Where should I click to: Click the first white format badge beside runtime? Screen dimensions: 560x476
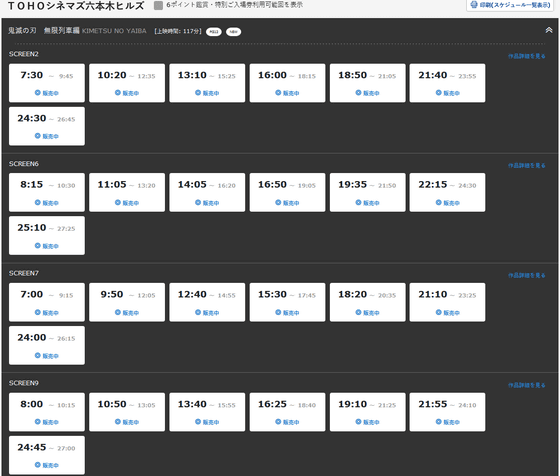point(214,32)
